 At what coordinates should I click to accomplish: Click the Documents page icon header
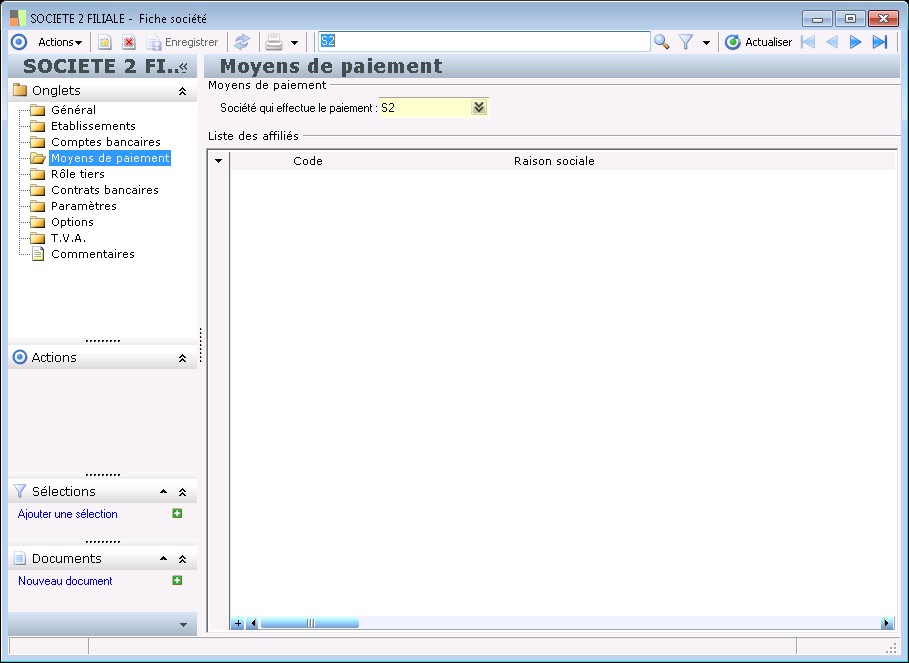tap(20, 558)
